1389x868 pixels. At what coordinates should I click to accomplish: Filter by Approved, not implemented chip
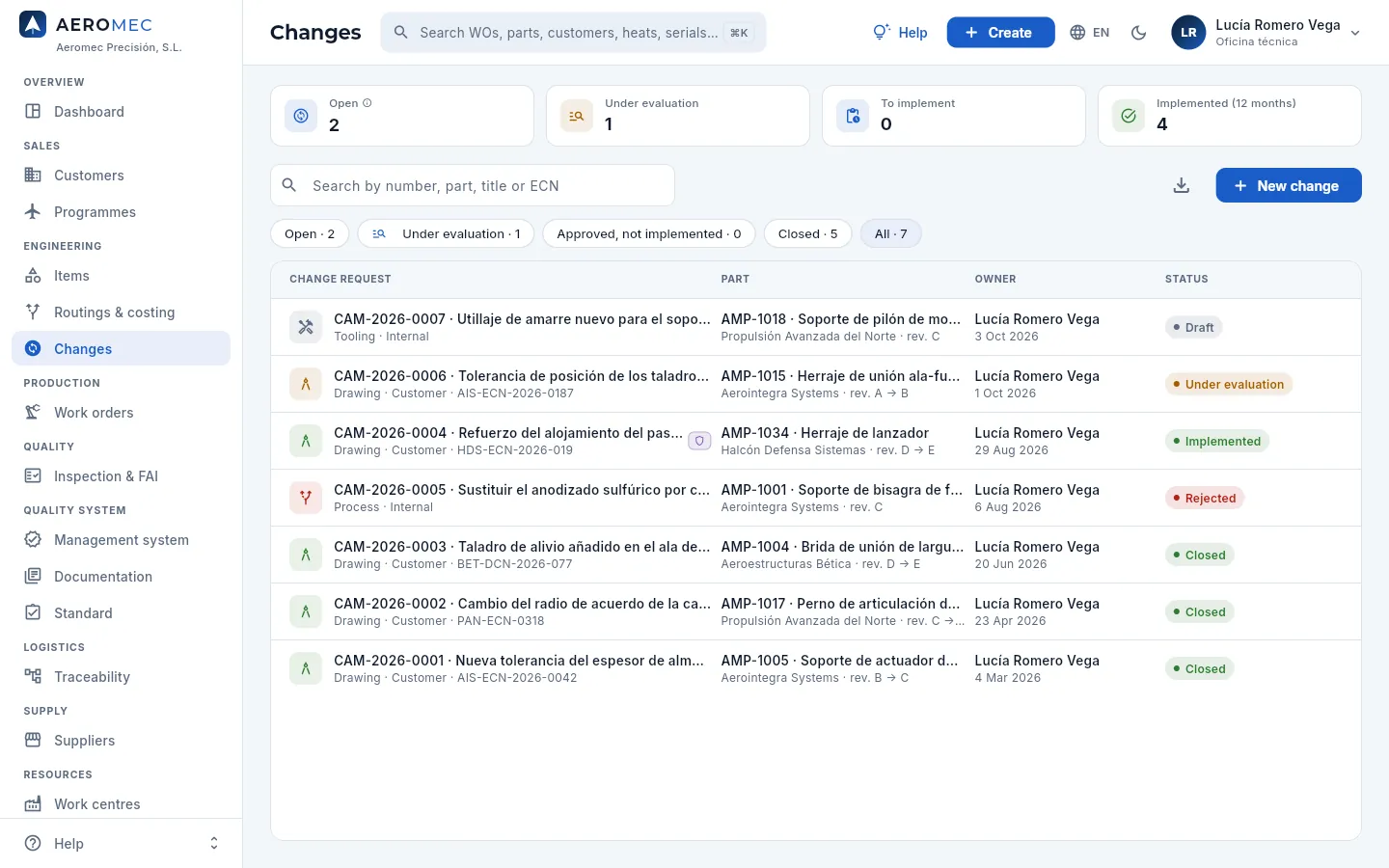tap(649, 233)
